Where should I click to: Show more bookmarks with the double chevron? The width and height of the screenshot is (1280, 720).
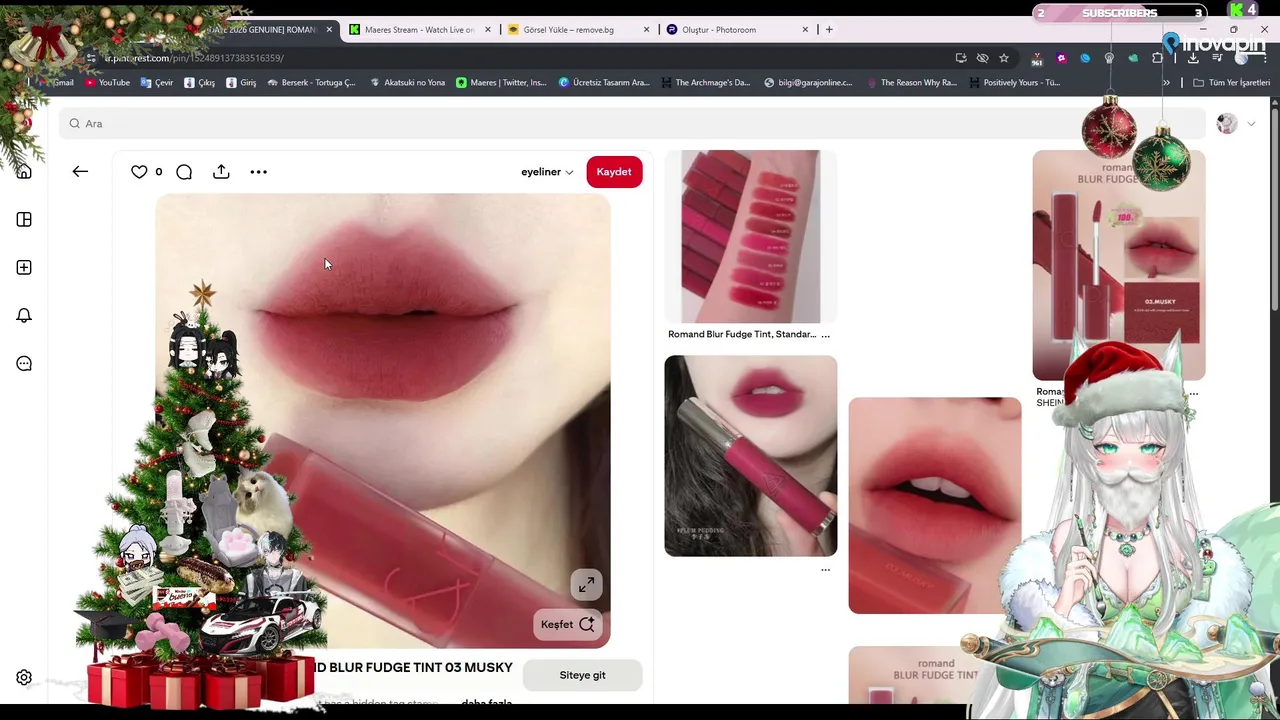[1166, 83]
